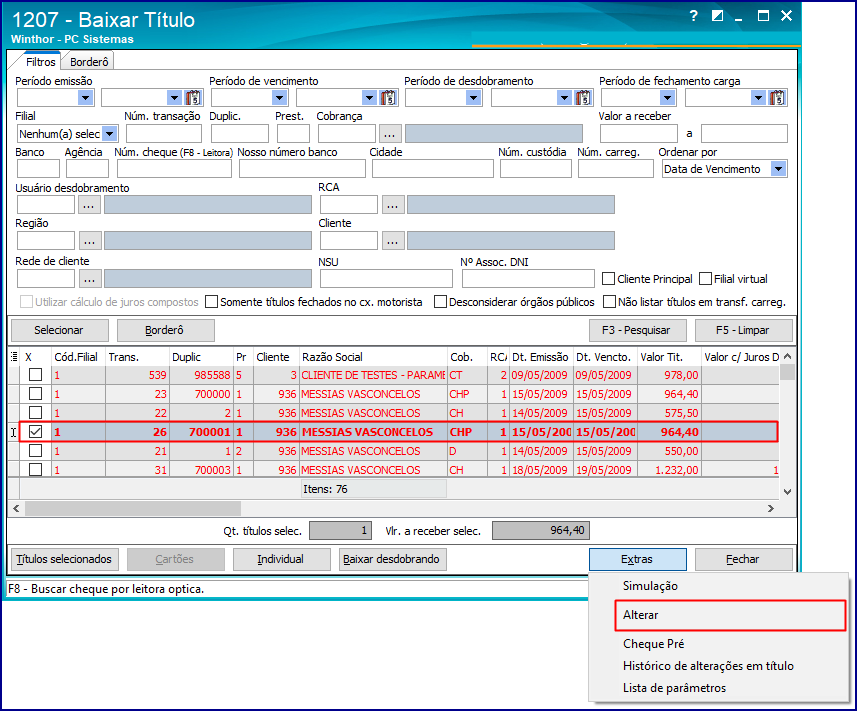Click the contrast square icon in title bar
This screenshot has height=711, width=857.
pos(717,16)
